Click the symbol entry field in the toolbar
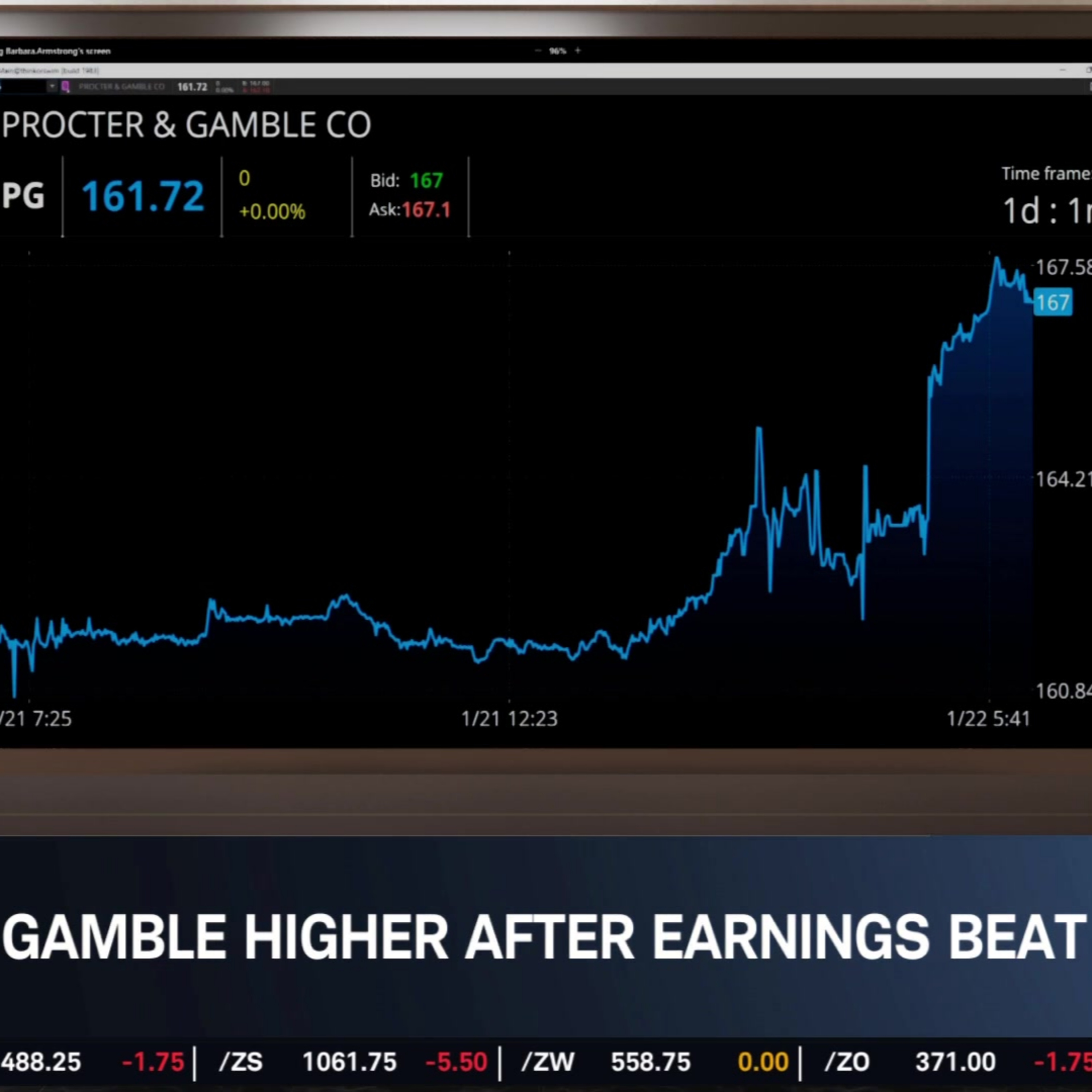Image resolution: width=1092 pixels, height=1092 pixels. tap(23, 87)
